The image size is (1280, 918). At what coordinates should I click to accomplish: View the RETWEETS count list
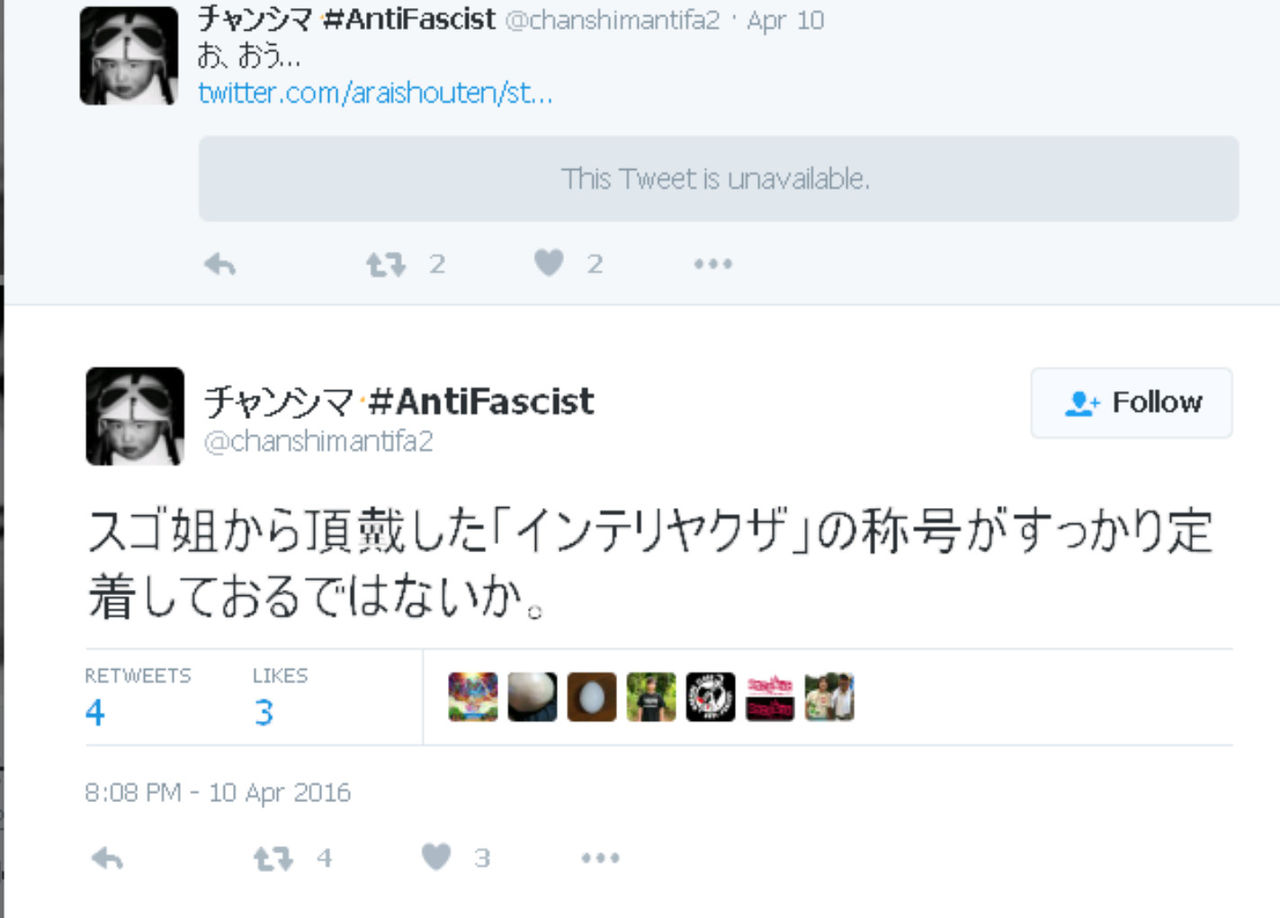tap(137, 697)
